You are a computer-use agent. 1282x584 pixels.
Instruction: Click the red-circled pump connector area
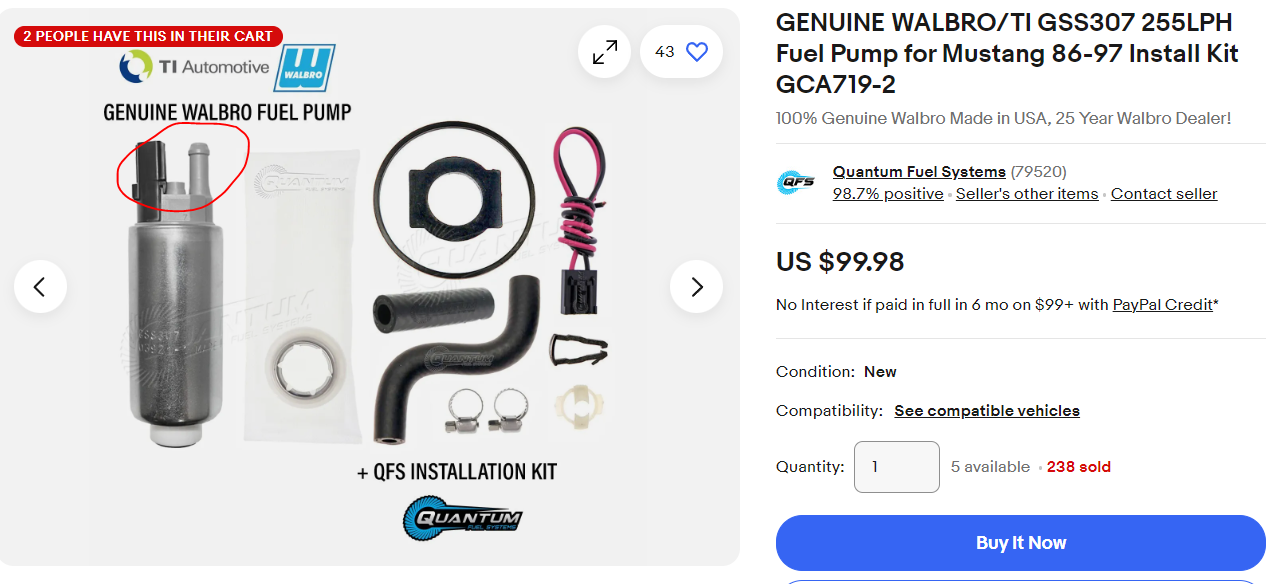183,164
